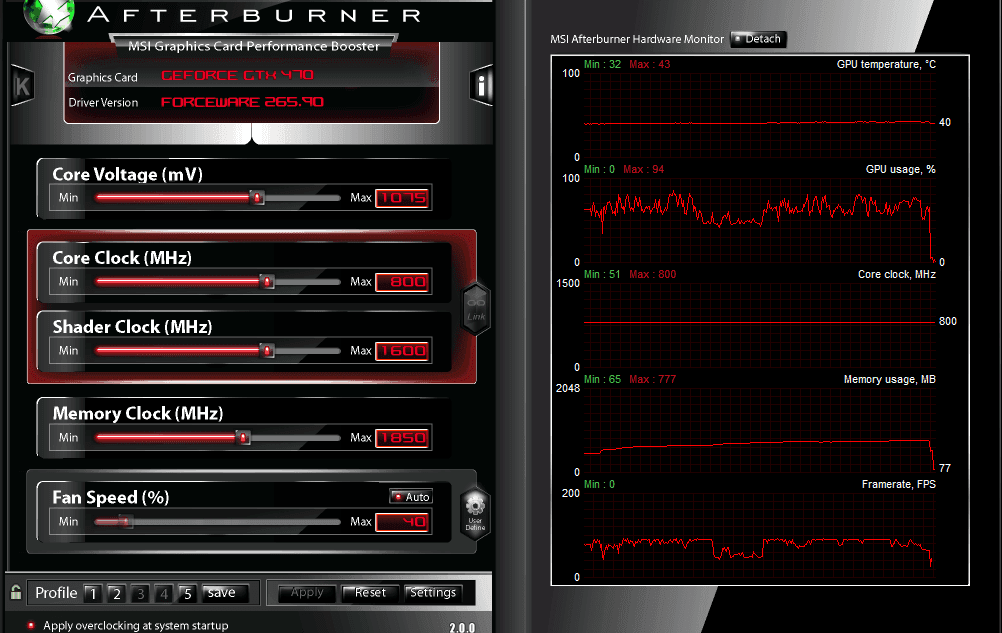The image size is (1002, 633).
Task: Select Profile slot 2
Action: [x=116, y=593]
